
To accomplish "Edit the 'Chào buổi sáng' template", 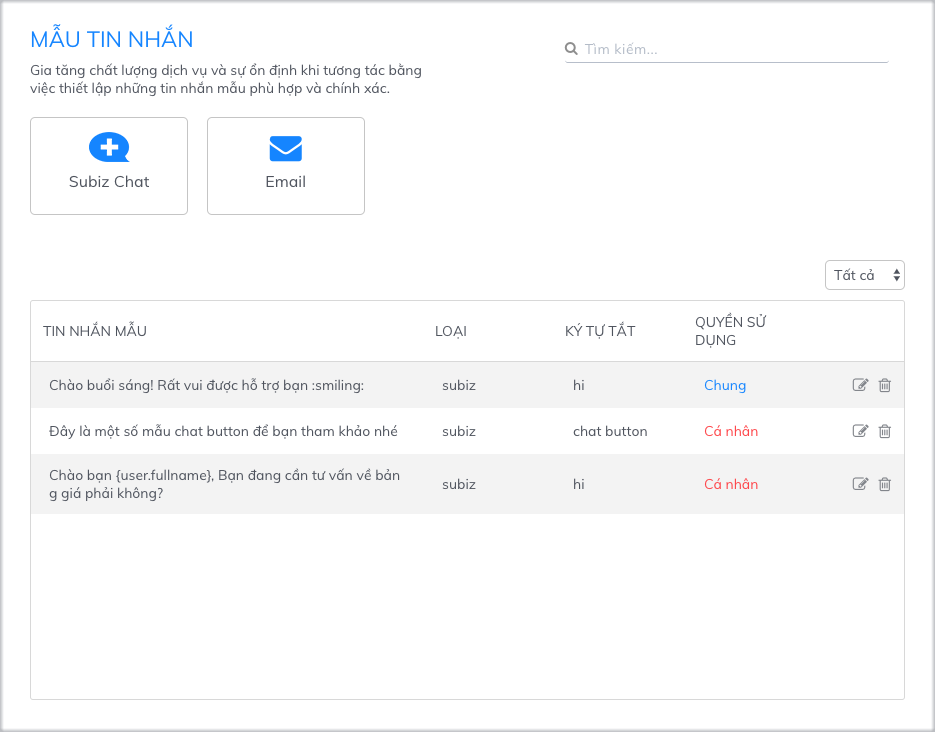I will click(x=860, y=385).
